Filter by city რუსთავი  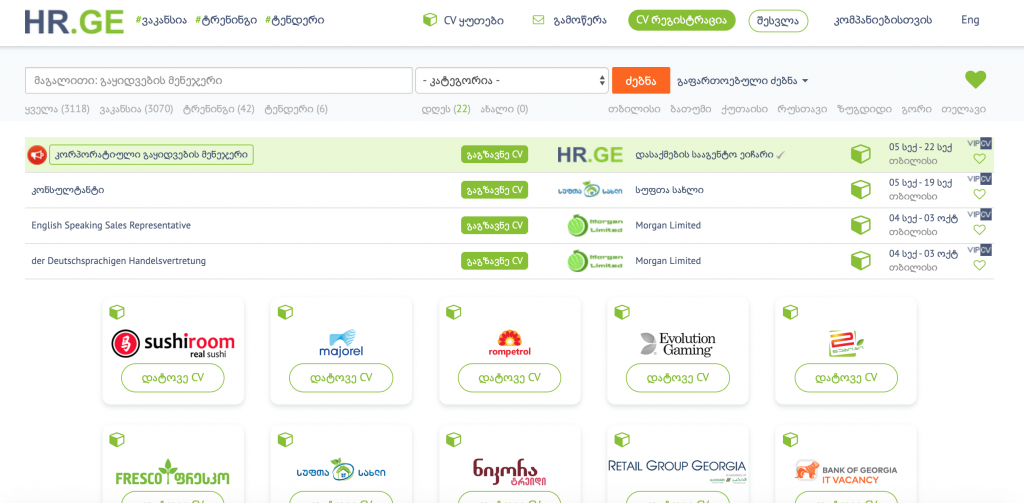tap(802, 109)
